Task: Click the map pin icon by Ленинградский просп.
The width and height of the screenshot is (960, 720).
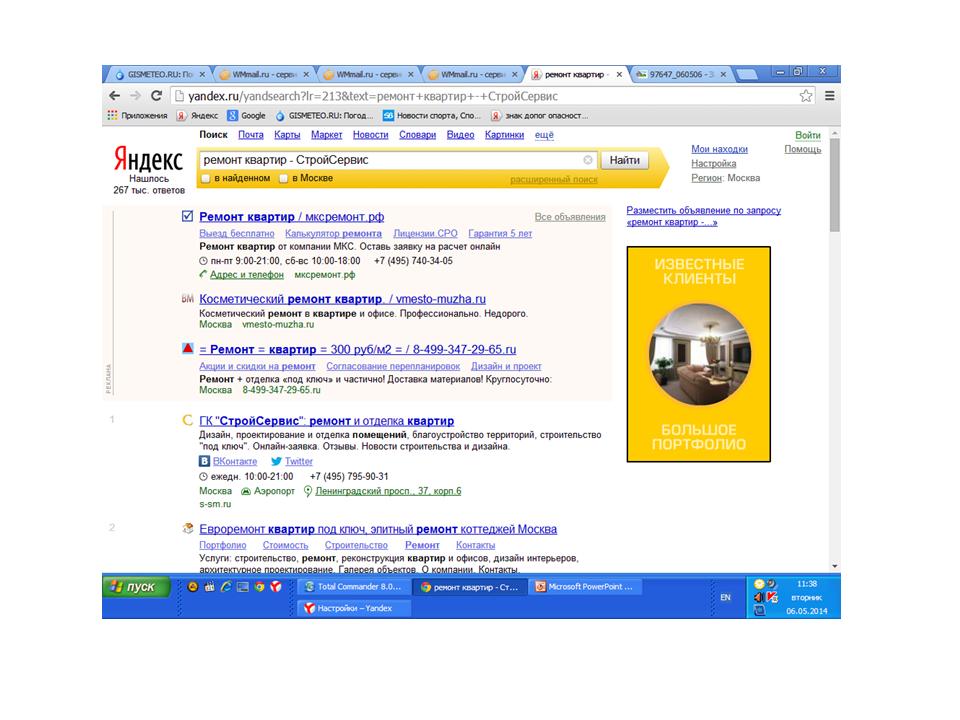Action: click(x=308, y=491)
